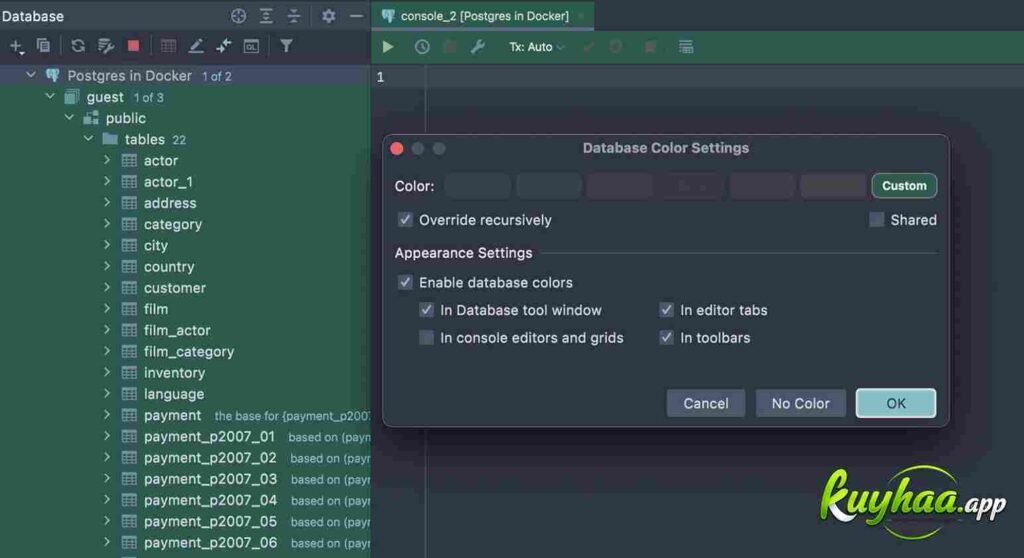This screenshot has height=558, width=1024.
Task: Close the console_2 tab
Action: 581,16
